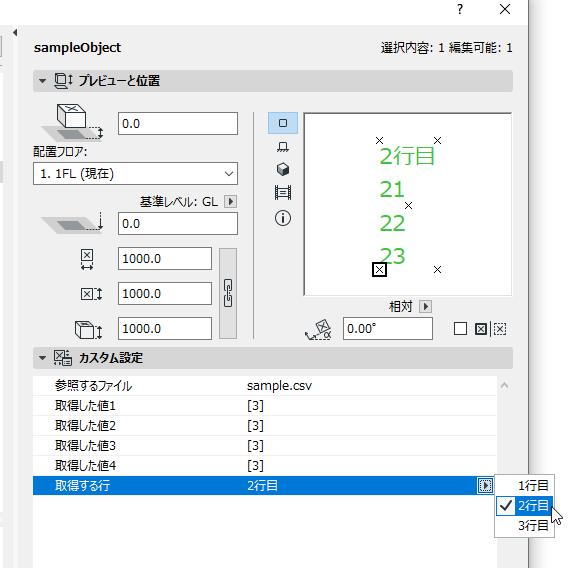Select the 取得した値1 row
Viewport: 581px width, 568px height.
265,406
